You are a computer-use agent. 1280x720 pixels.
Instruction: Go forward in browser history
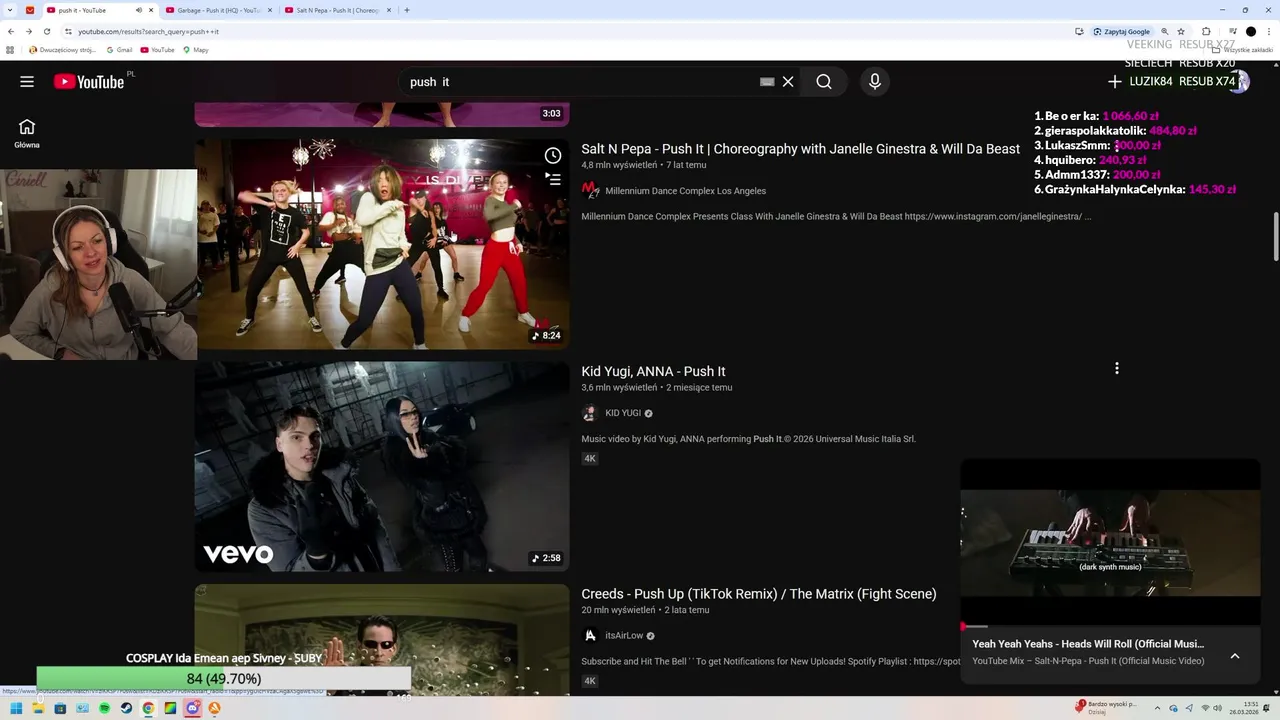(x=28, y=31)
